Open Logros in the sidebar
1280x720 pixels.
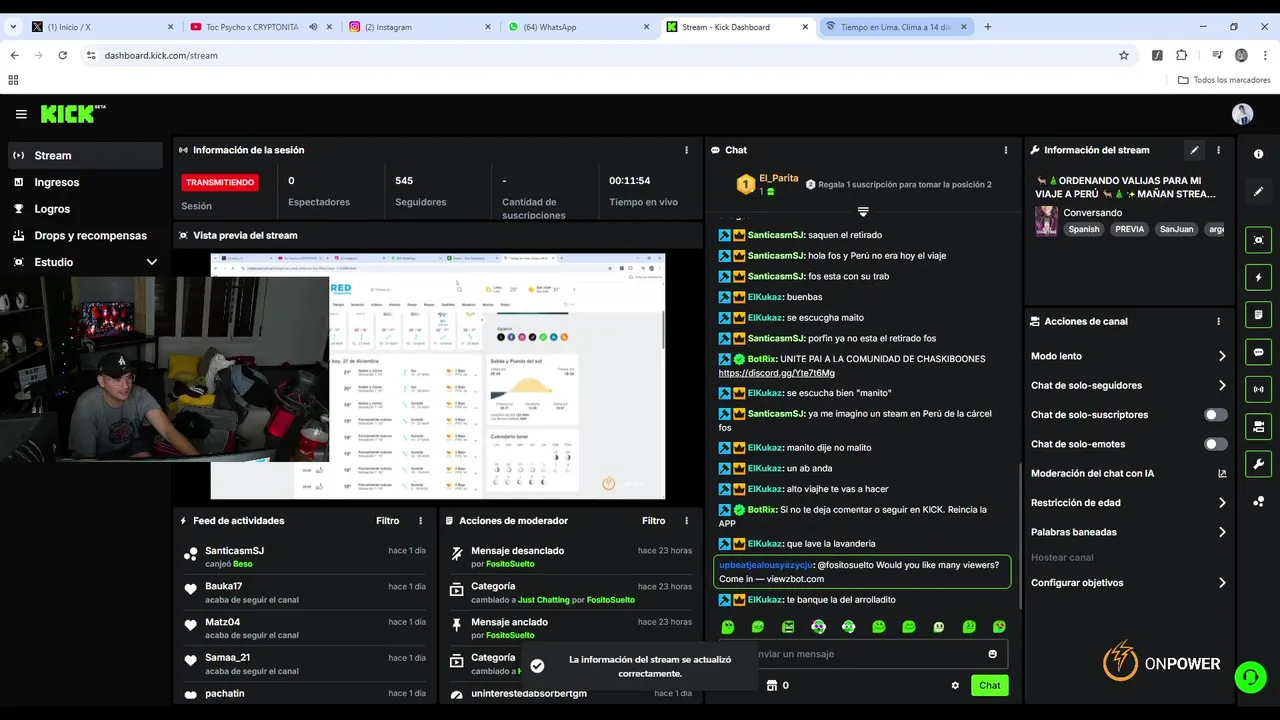click(x=85, y=209)
